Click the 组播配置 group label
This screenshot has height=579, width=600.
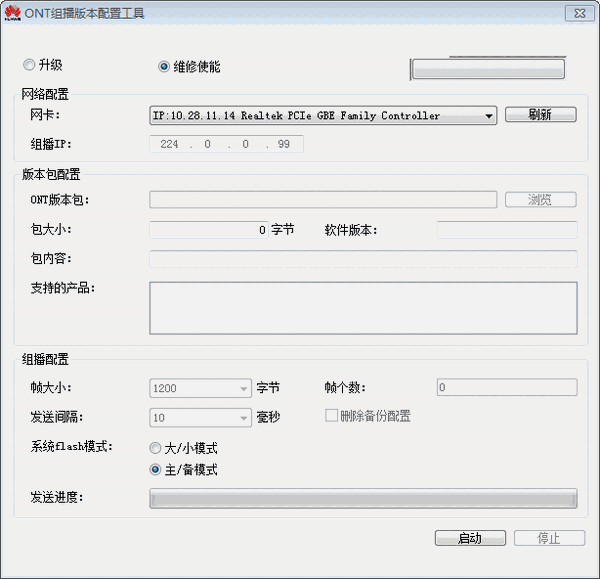click(x=45, y=359)
